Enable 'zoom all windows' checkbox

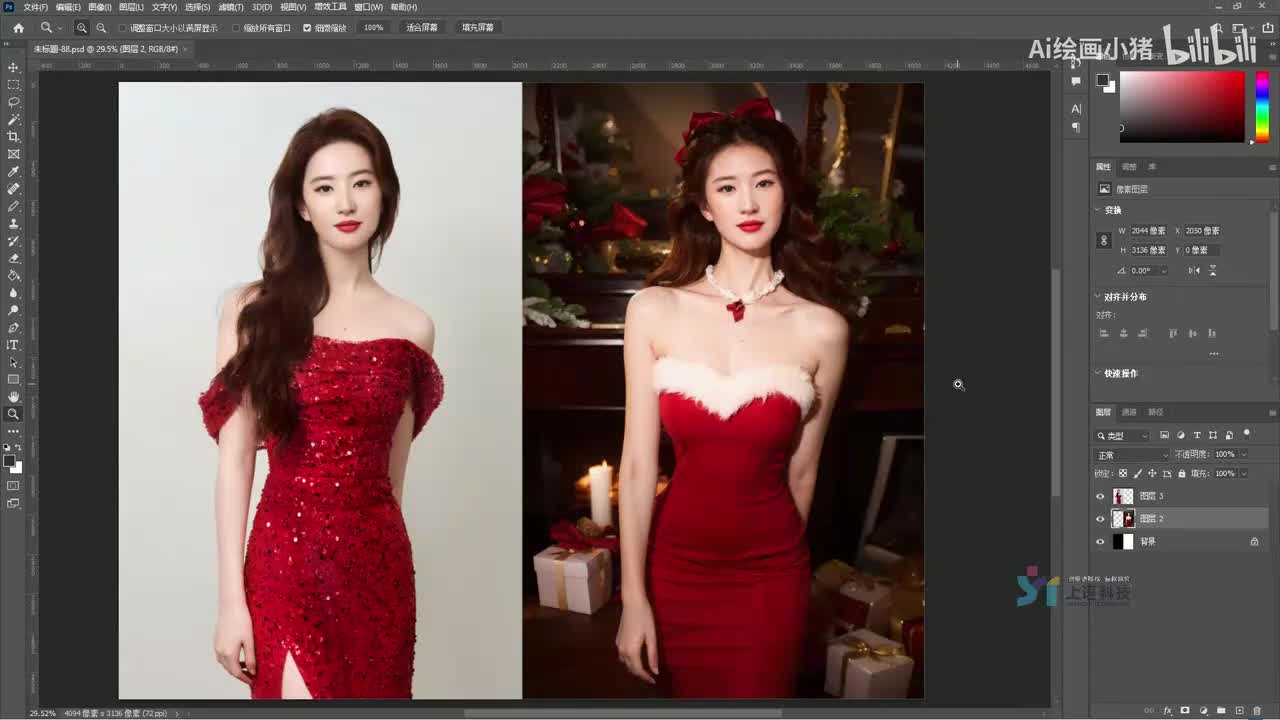pyautogui.click(x=236, y=28)
